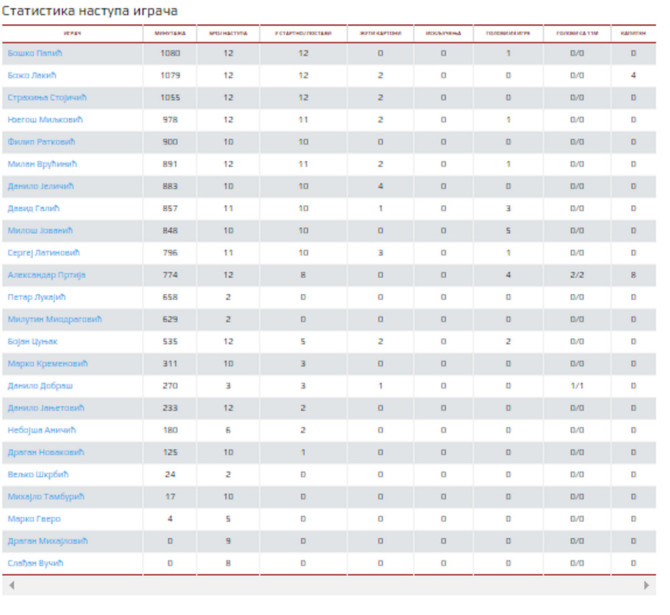Click player Драган Новаковић
The width and height of the screenshot is (670, 615).
pos(45,452)
